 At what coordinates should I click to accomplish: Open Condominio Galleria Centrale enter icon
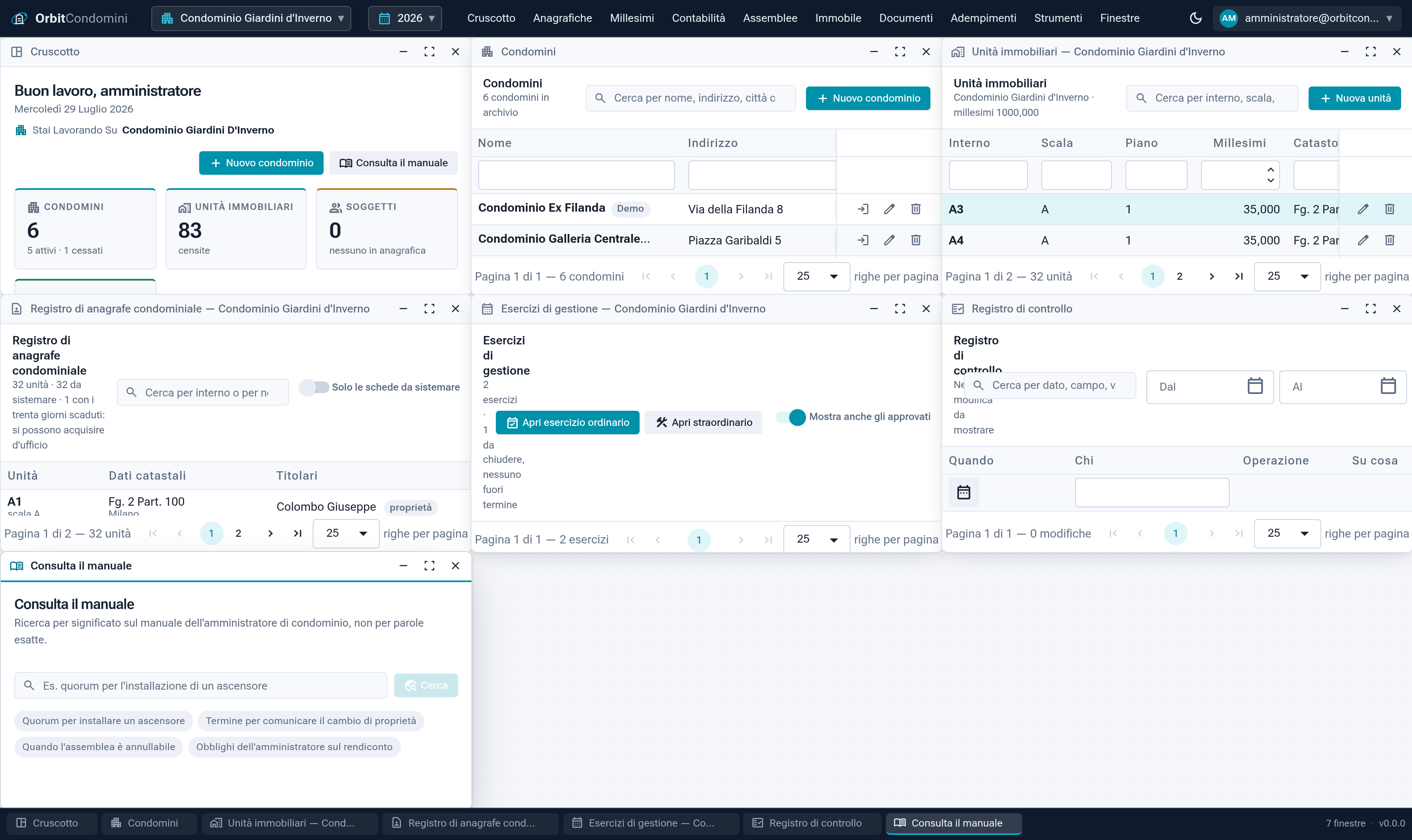(863, 240)
